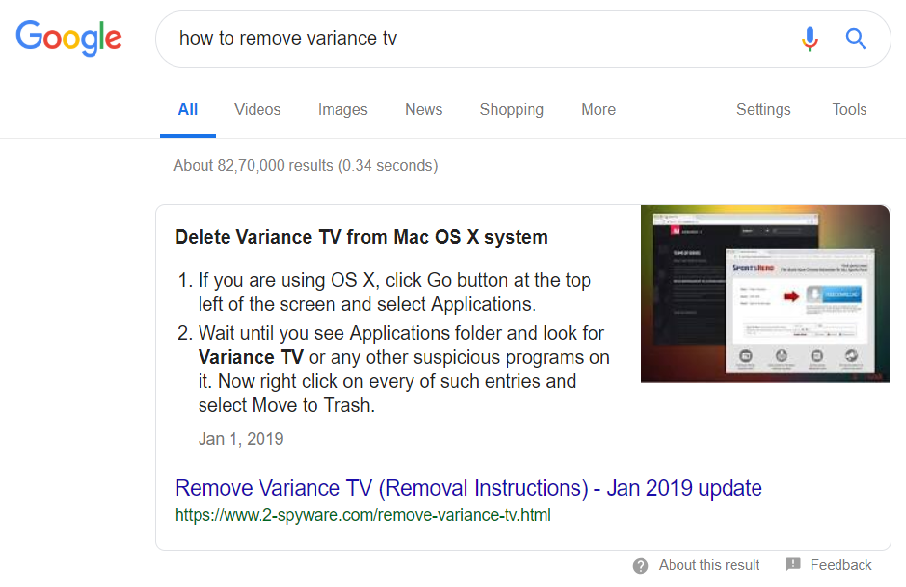Click the Google logo
906x587 pixels.
coord(68,38)
